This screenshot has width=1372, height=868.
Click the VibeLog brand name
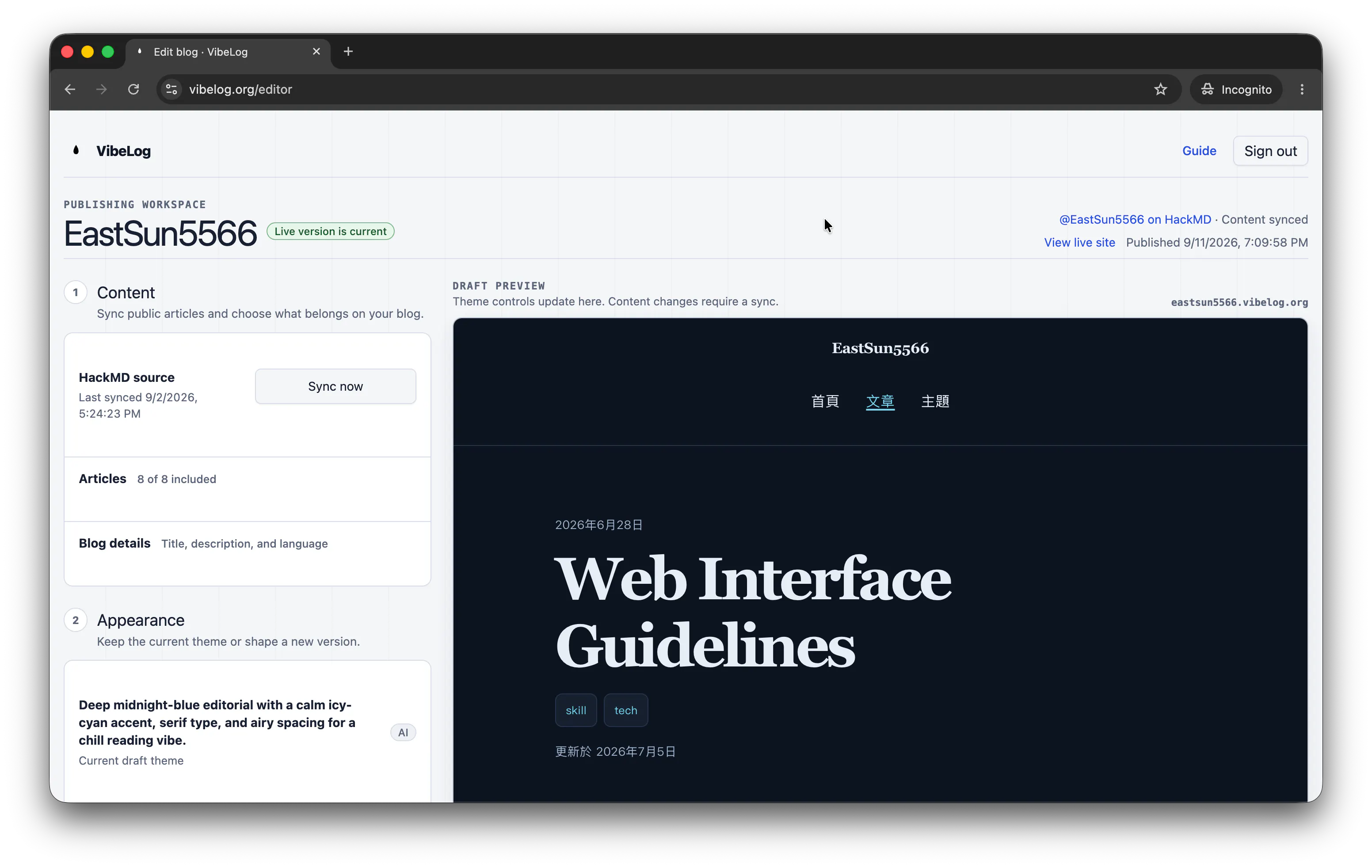123,151
